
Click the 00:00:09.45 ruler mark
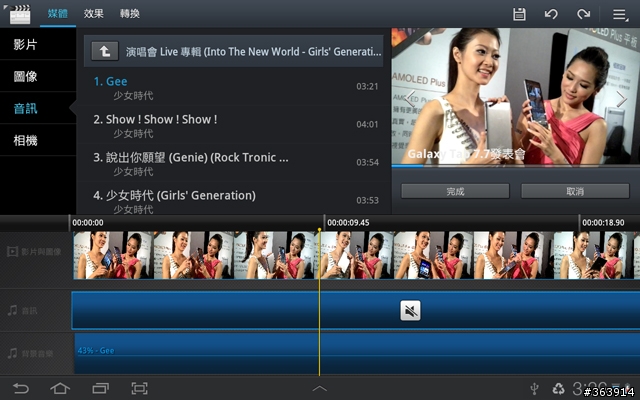[x=348, y=223]
